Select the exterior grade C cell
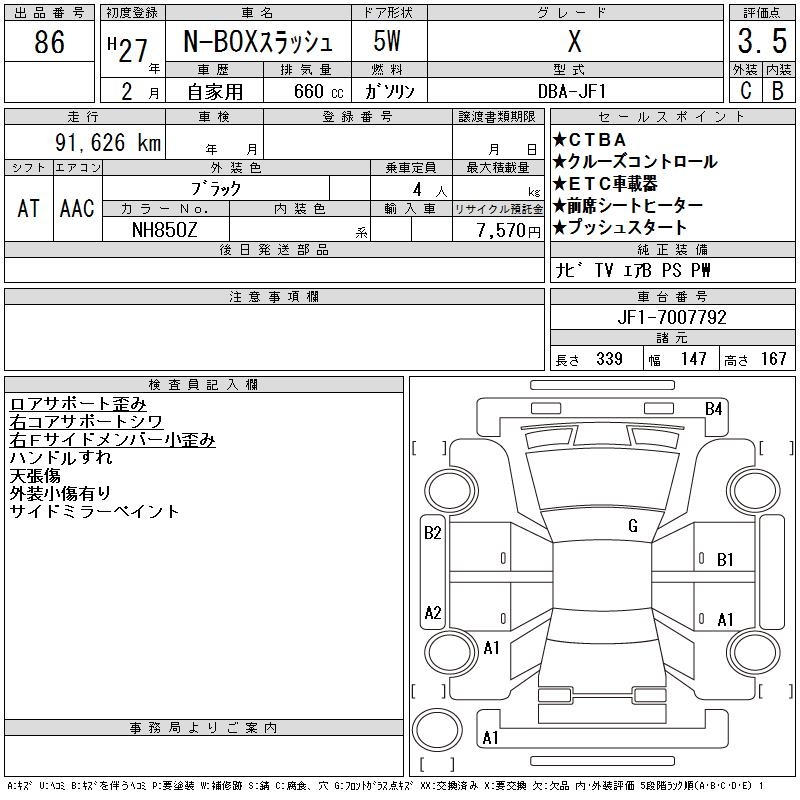The height and width of the screenshot is (800, 800). click(744, 90)
